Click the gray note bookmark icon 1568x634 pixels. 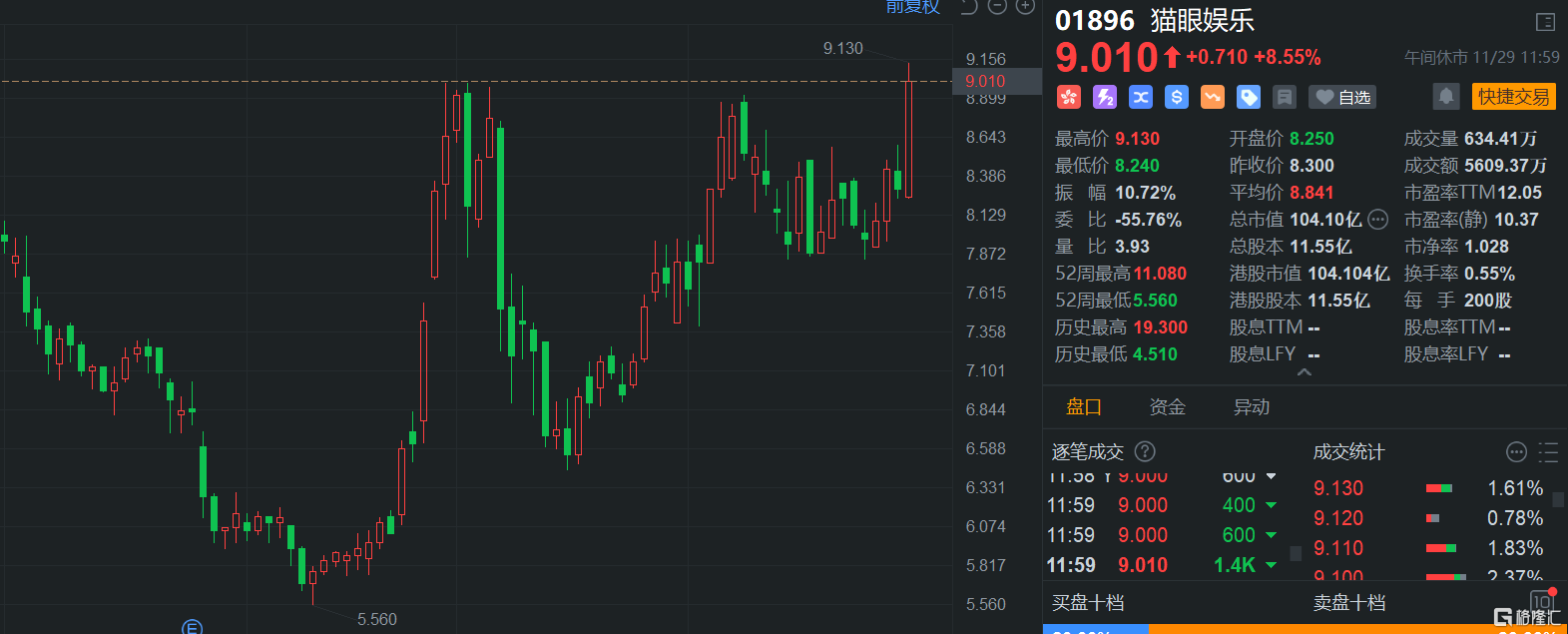click(1285, 97)
